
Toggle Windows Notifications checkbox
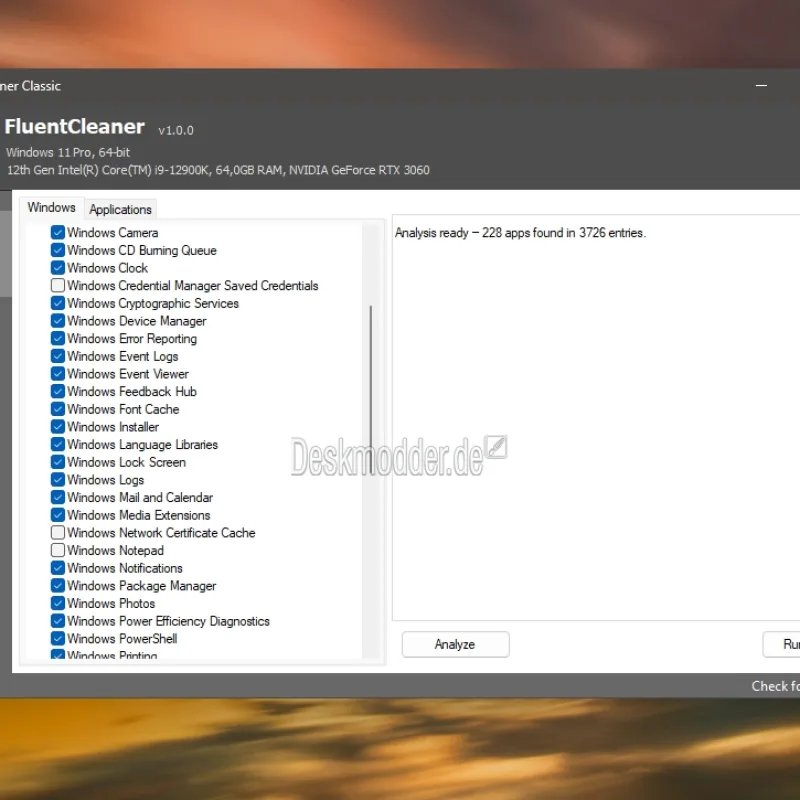58,568
